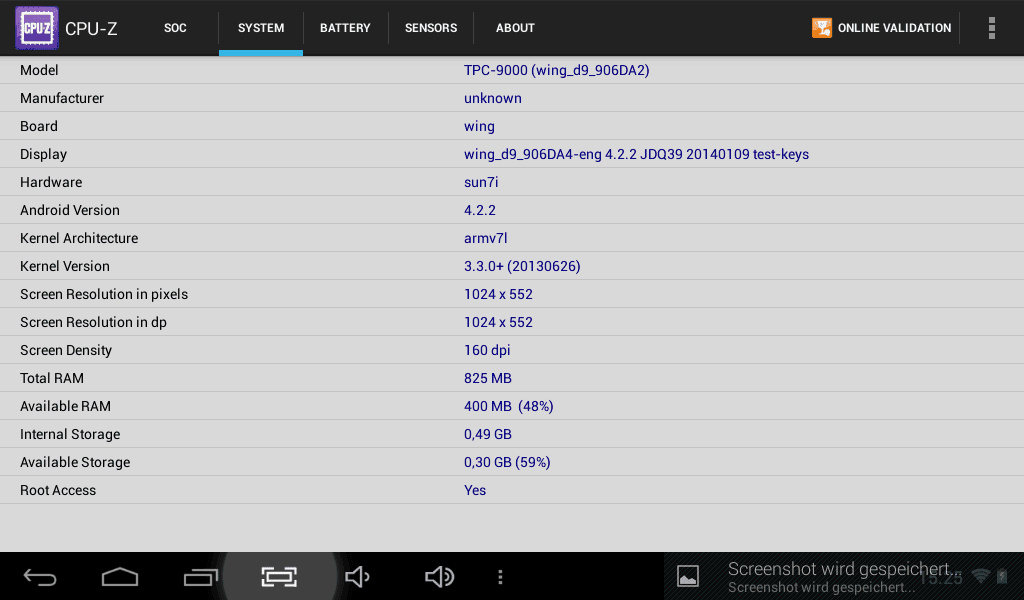Screen dimensions: 1024x600
Task: Select the Model value 'TPC-9000 (wing_d9_906DA2)'
Action: coord(556,70)
